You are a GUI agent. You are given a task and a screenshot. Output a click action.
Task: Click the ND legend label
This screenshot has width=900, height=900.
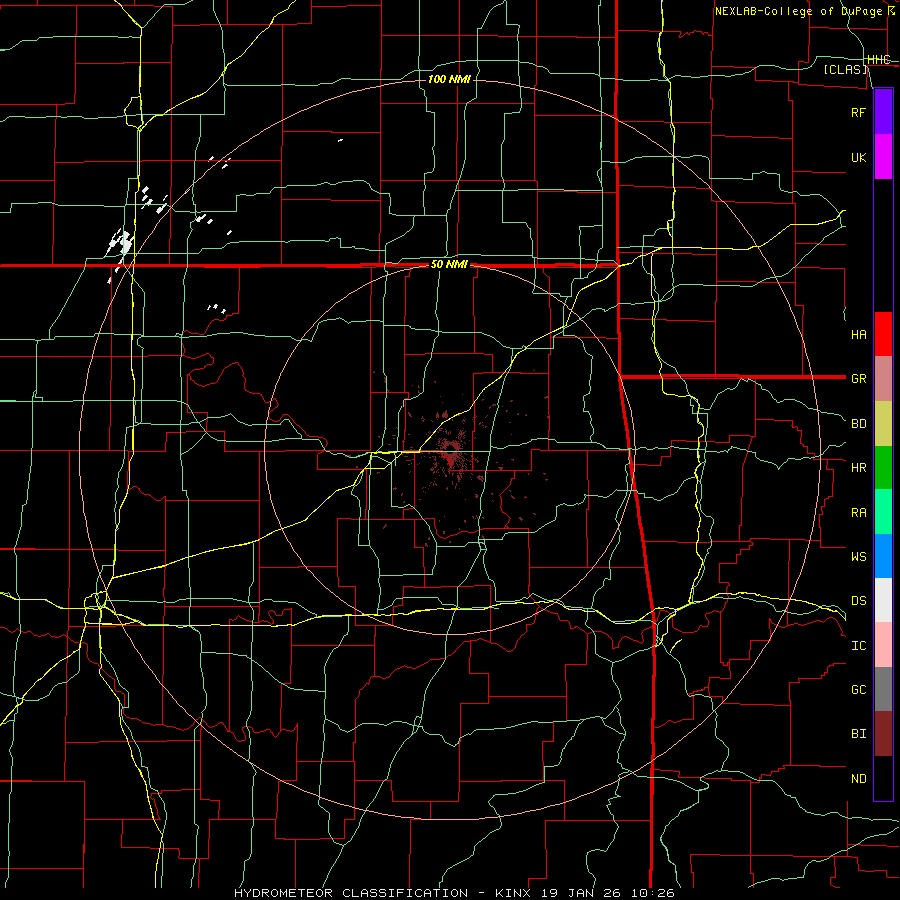(859, 778)
